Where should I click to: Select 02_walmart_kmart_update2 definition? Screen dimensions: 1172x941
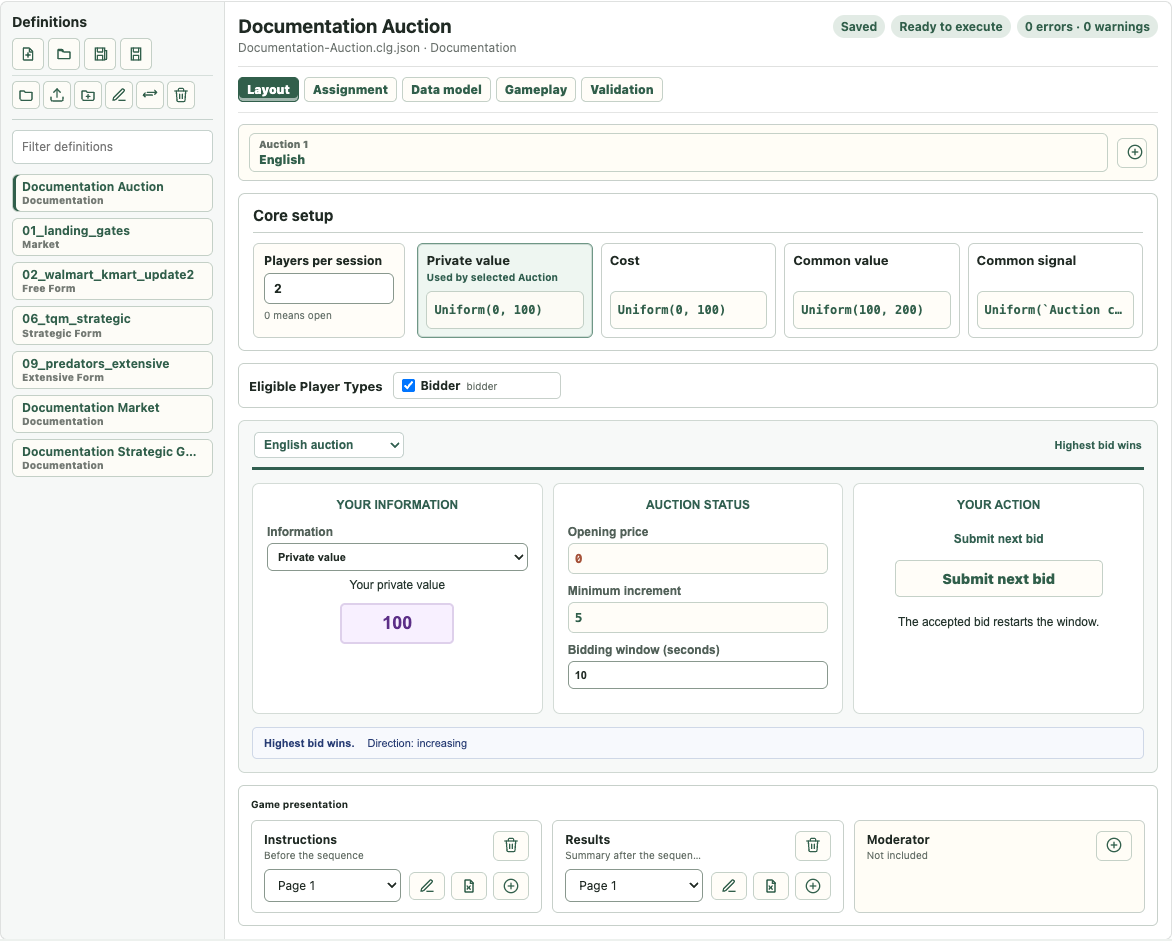pyautogui.click(x=113, y=281)
